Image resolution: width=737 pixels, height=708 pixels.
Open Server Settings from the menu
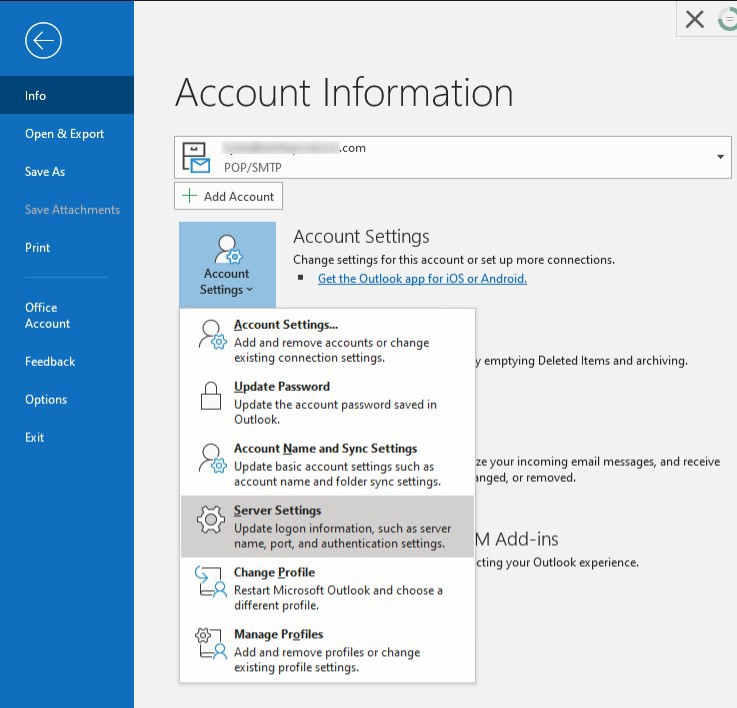tap(327, 526)
